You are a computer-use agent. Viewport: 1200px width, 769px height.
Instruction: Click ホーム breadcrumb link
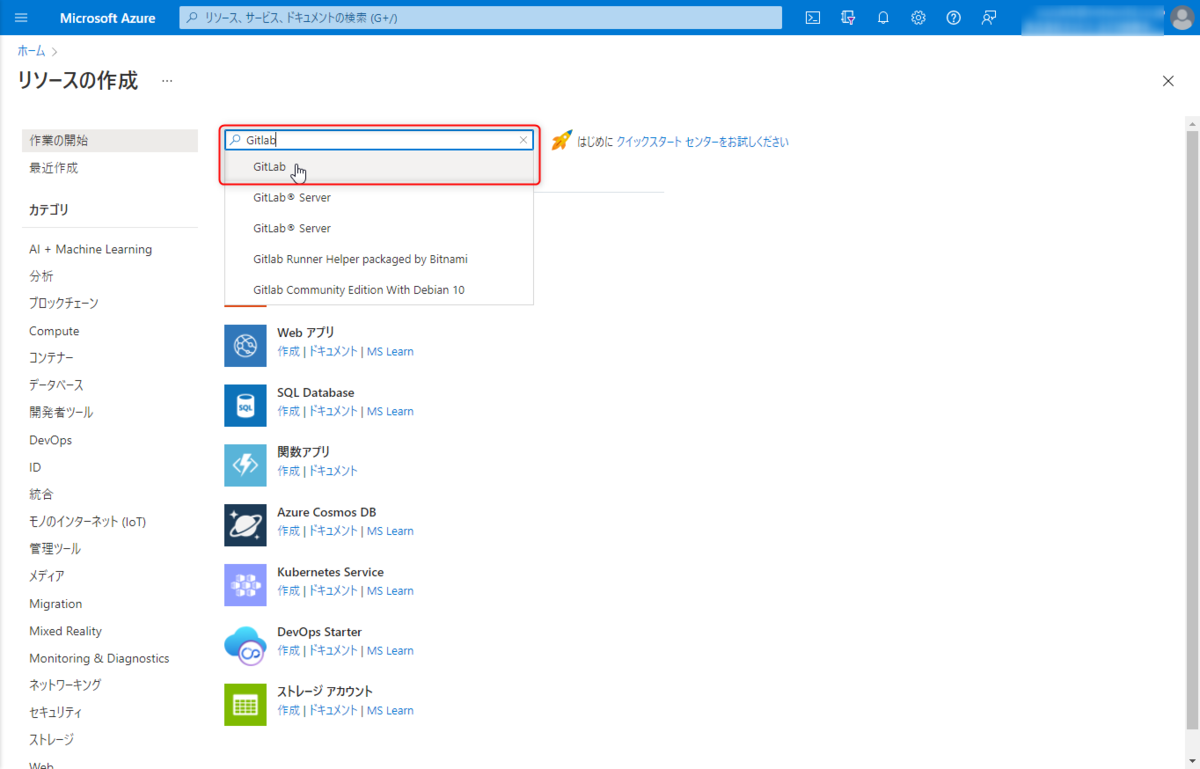tap(31, 50)
